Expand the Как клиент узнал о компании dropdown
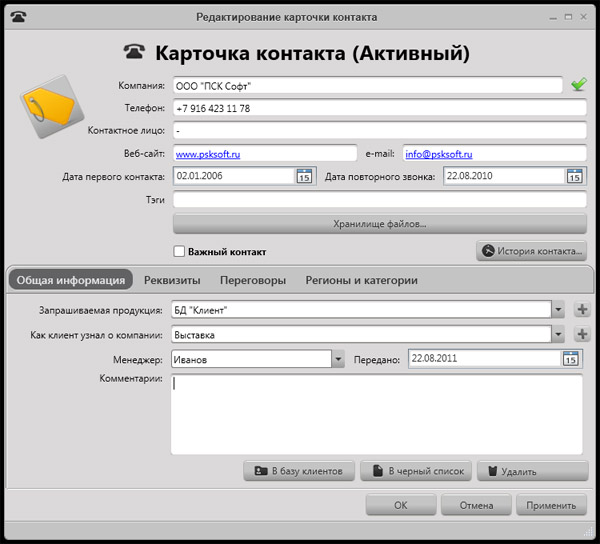 (x=558, y=334)
